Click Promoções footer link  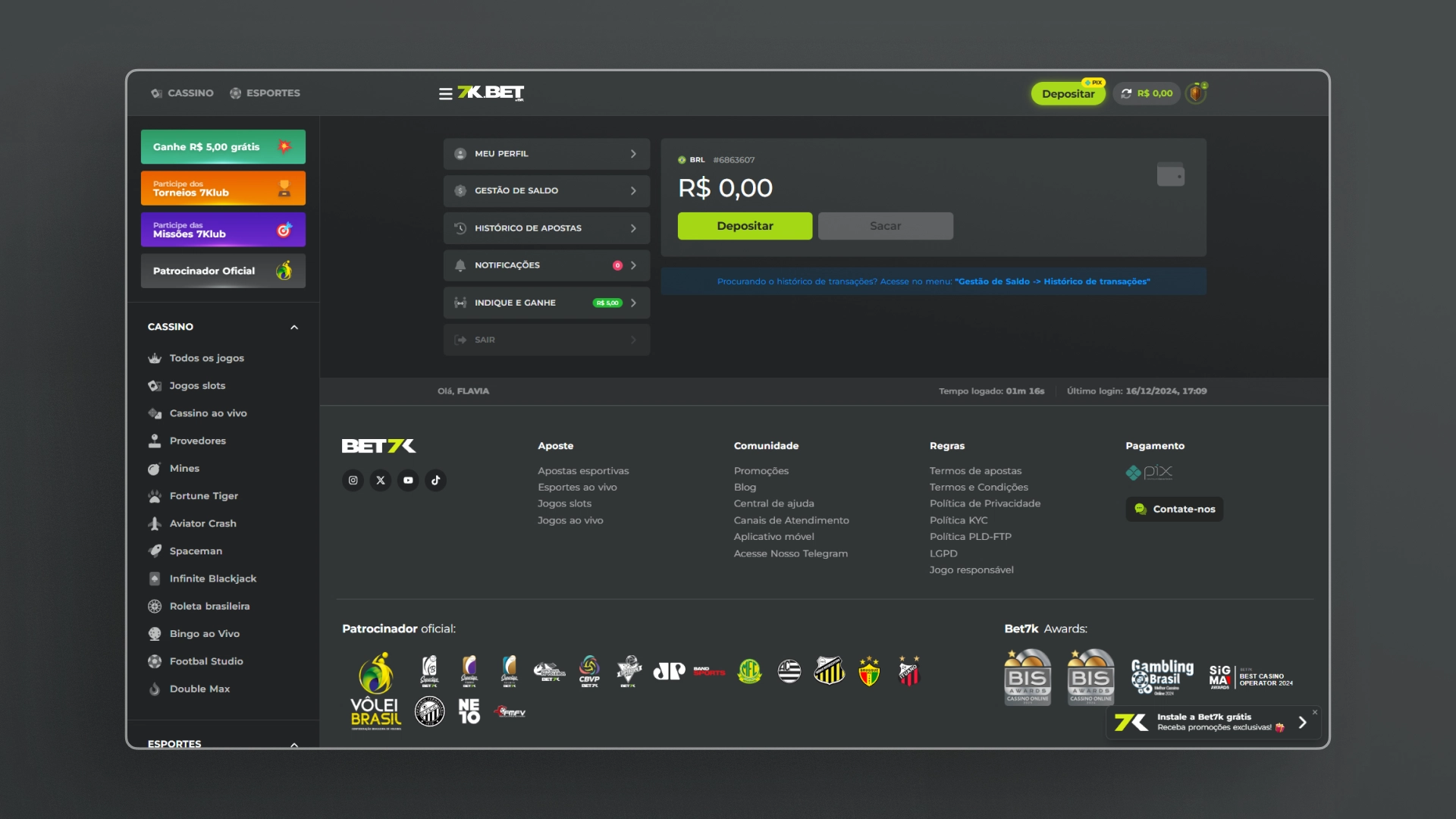761,471
